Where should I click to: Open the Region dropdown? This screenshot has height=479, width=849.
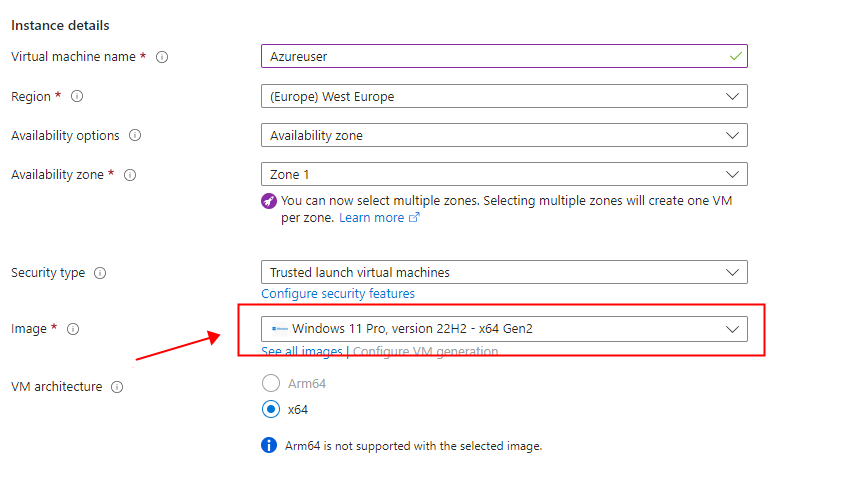coord(503,97)
